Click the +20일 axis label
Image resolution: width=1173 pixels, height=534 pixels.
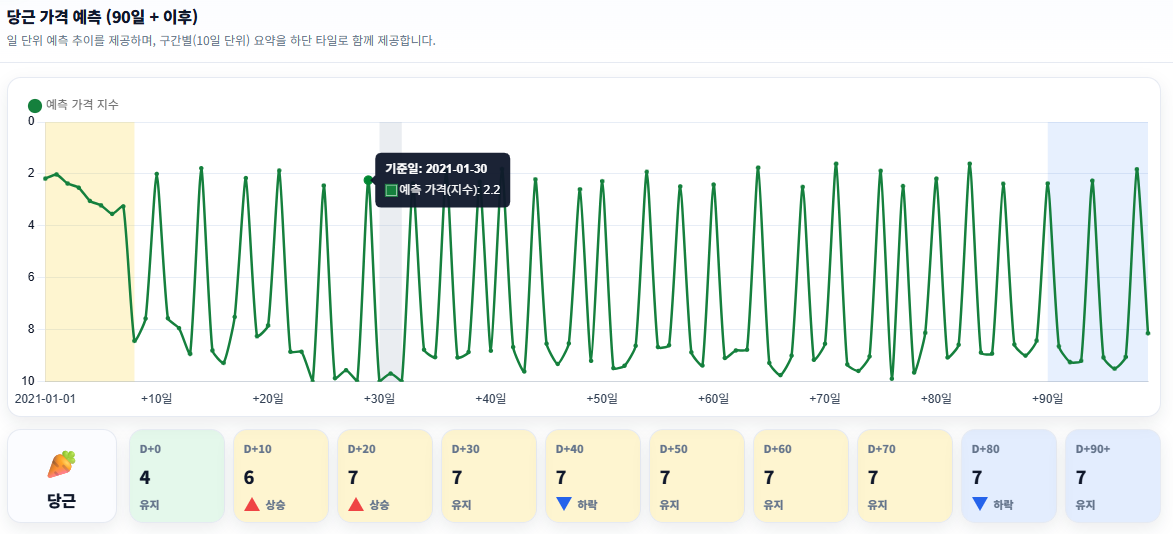268,399
